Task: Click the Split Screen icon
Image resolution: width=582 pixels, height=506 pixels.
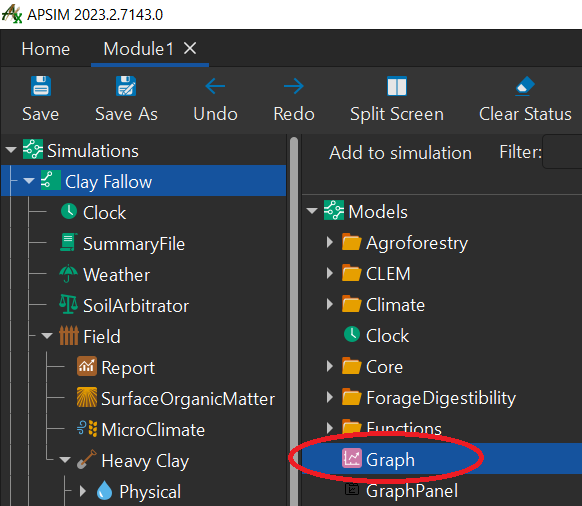Action: (397, 86)
